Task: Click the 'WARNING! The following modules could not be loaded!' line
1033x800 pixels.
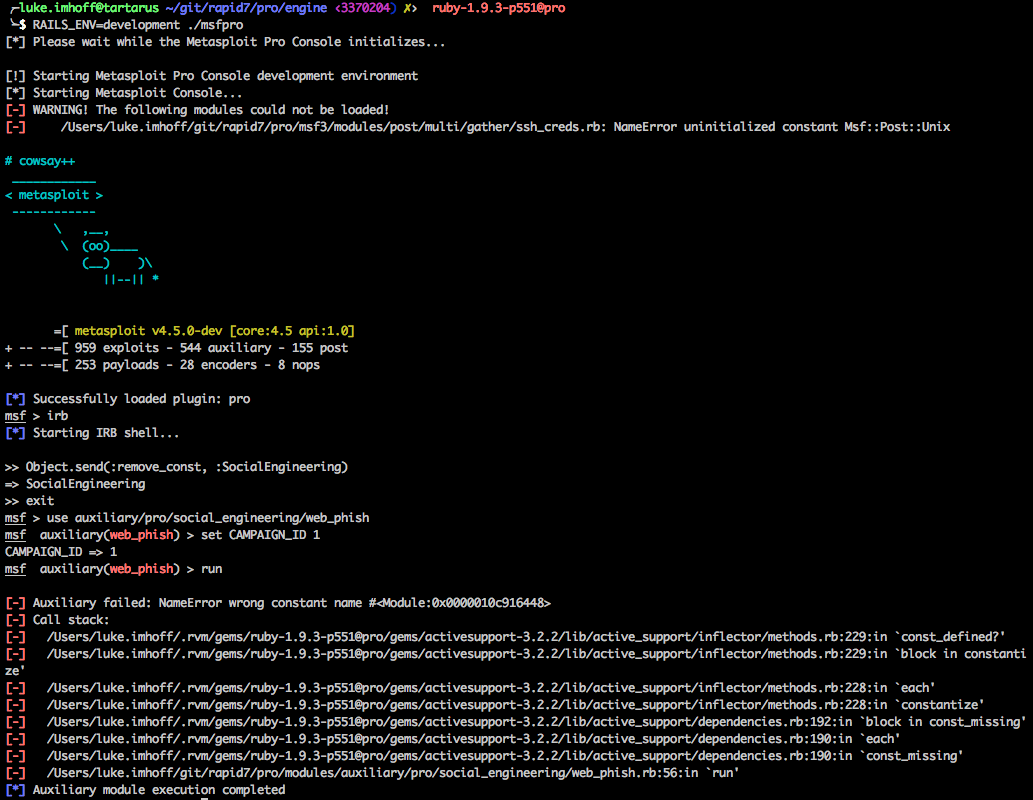Action: point(197,110)
